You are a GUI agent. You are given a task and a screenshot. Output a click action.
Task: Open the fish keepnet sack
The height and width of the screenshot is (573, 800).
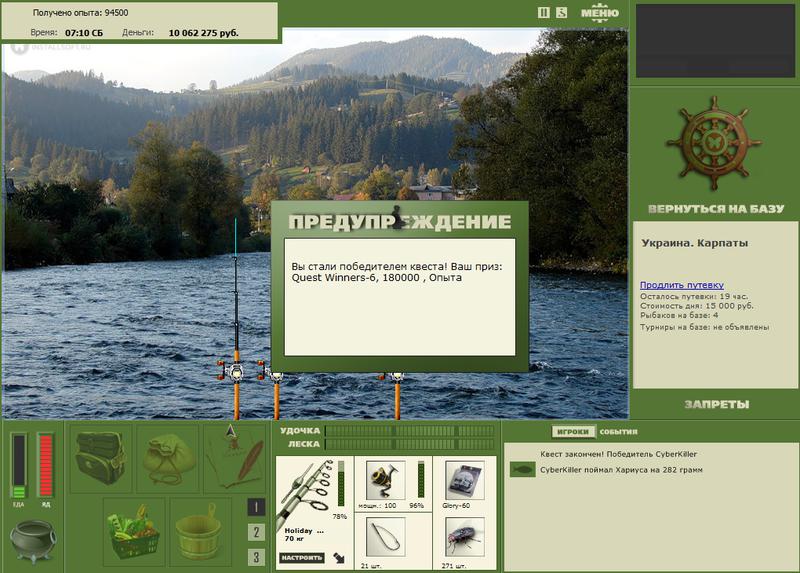[x=168, y=459]
